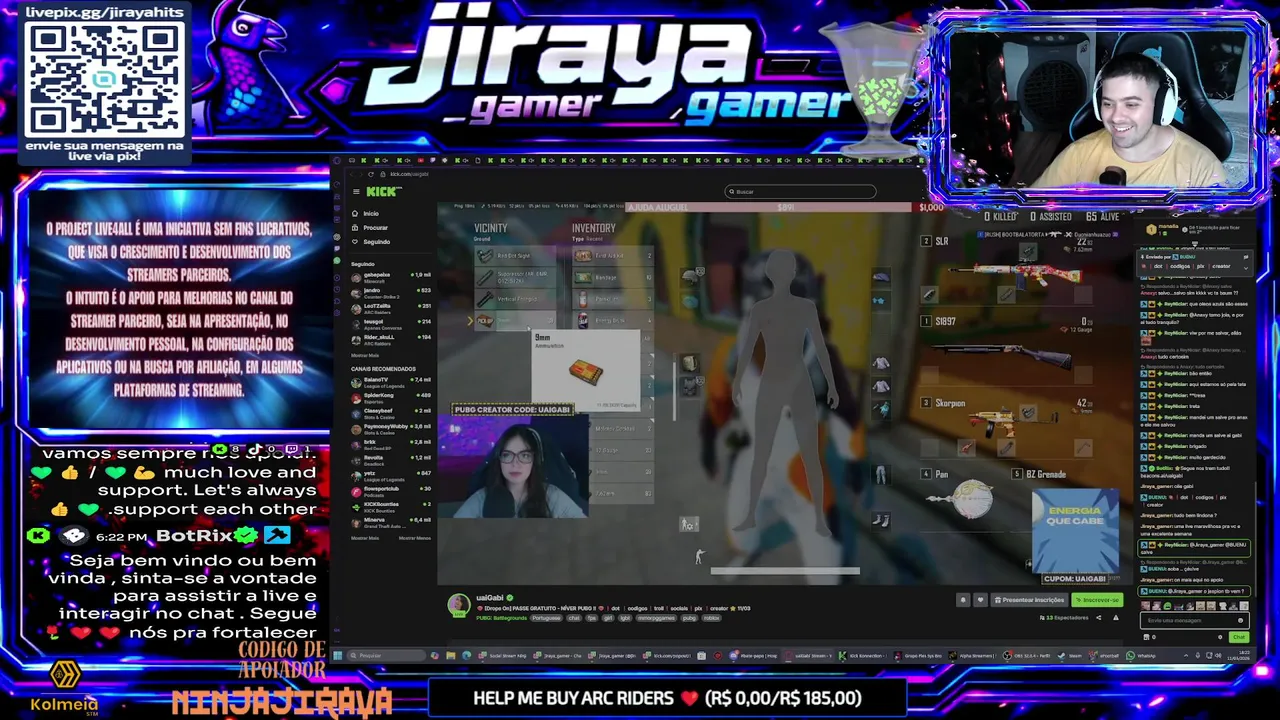Switch to the YouTube browser tab

click(x=421, y=160)
